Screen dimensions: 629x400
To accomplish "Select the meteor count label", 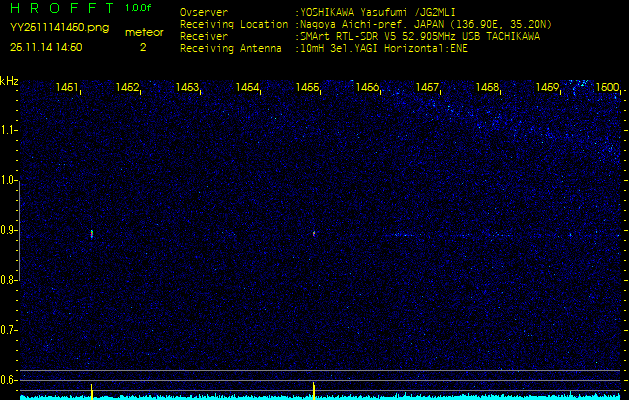I will click(x=143, y=32).
